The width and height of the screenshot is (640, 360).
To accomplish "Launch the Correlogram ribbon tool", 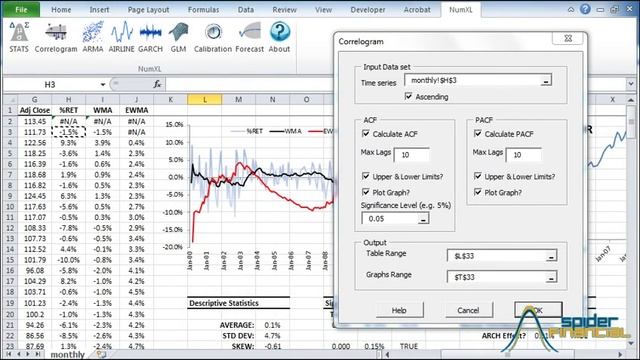I will click(56, 38).
